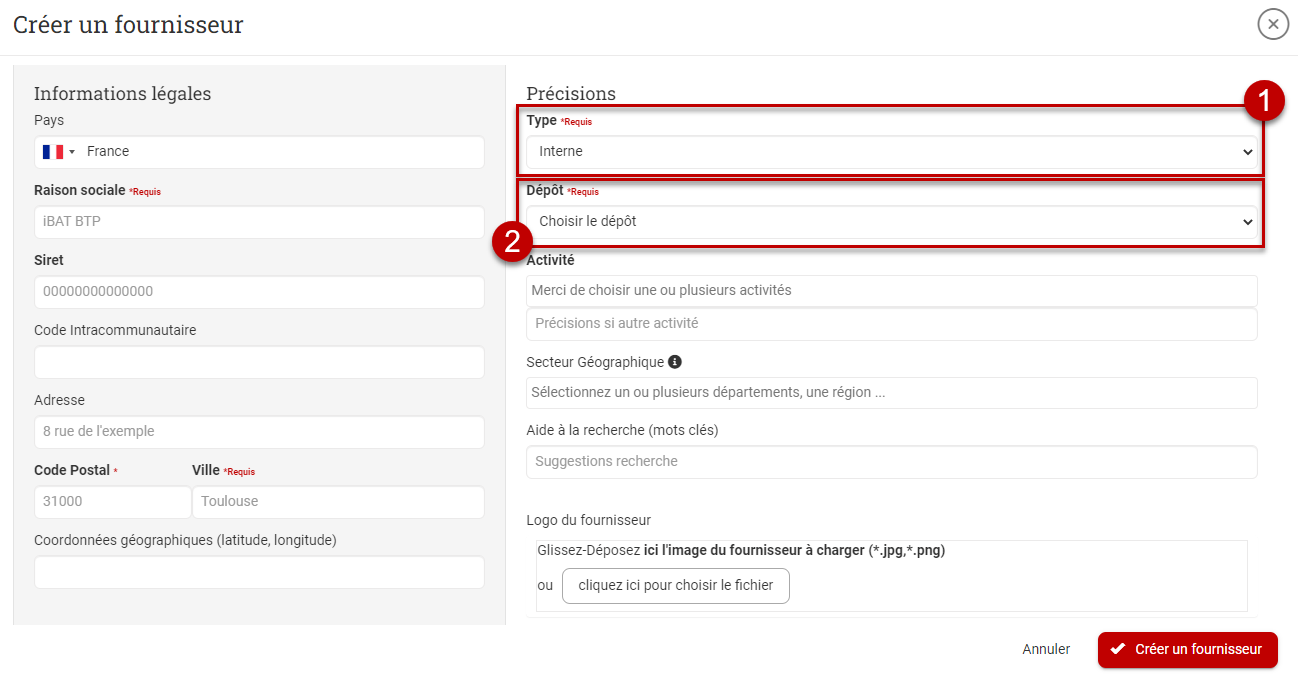This screenshot has width=1298, height=681.
Task: Open the France country flag selector
Action: click(x=59, y=152)
